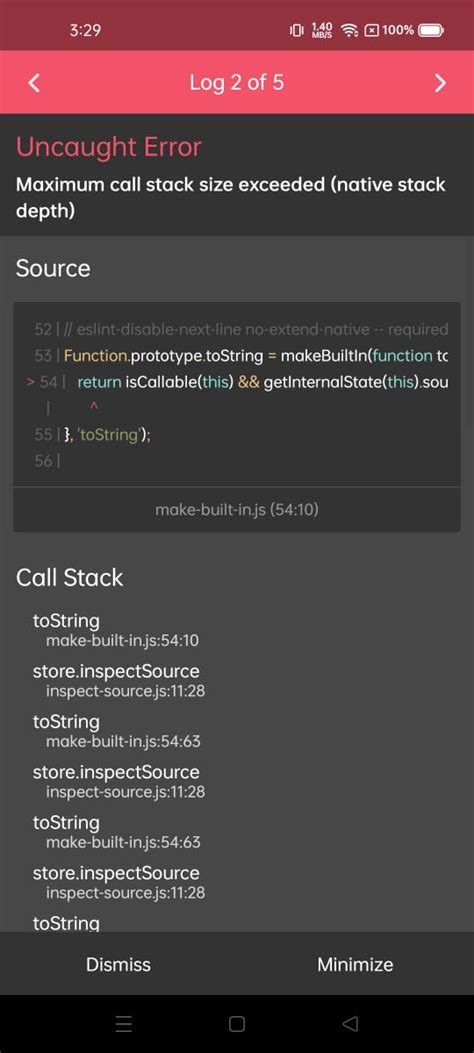Dismiss the error log
474x1053 pixels.
[118, 964]
